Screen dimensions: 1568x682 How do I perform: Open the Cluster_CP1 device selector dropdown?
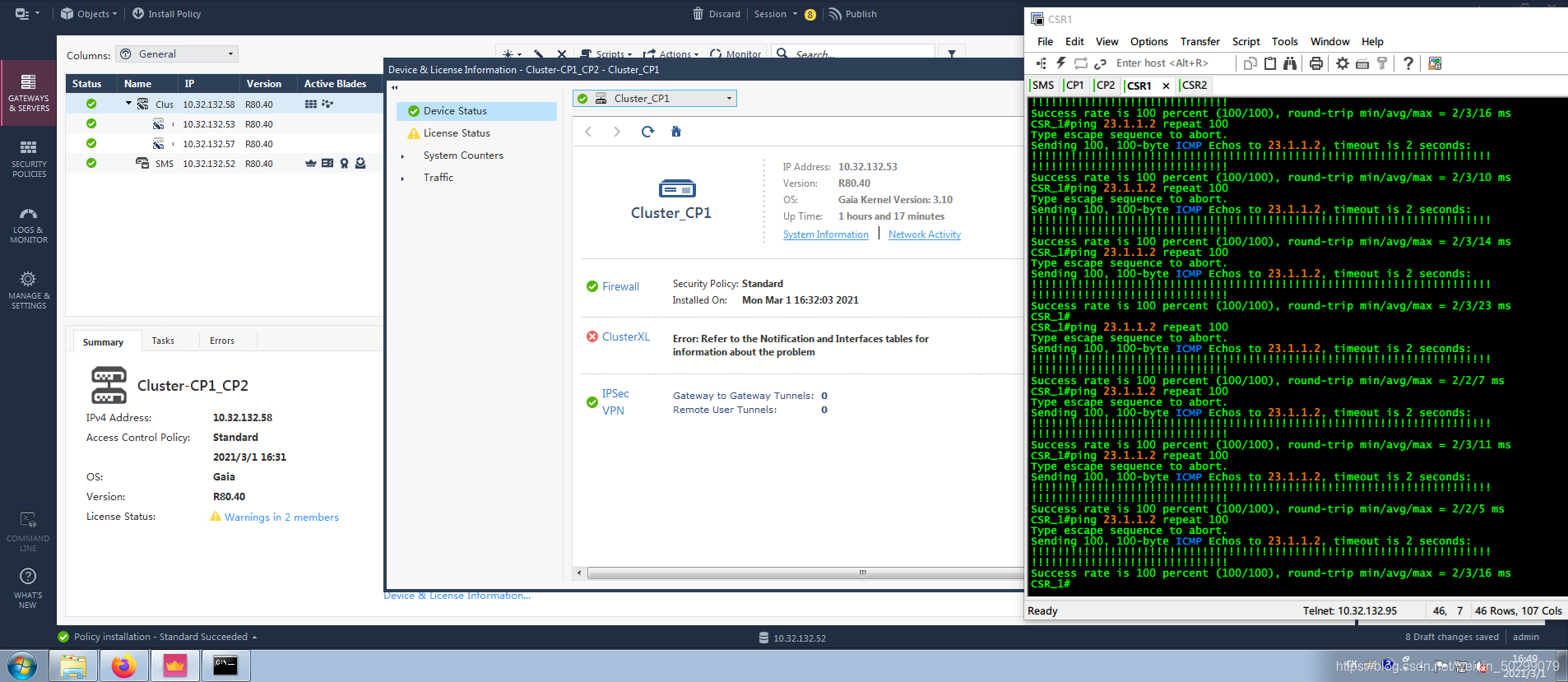[x=655, y=99]
